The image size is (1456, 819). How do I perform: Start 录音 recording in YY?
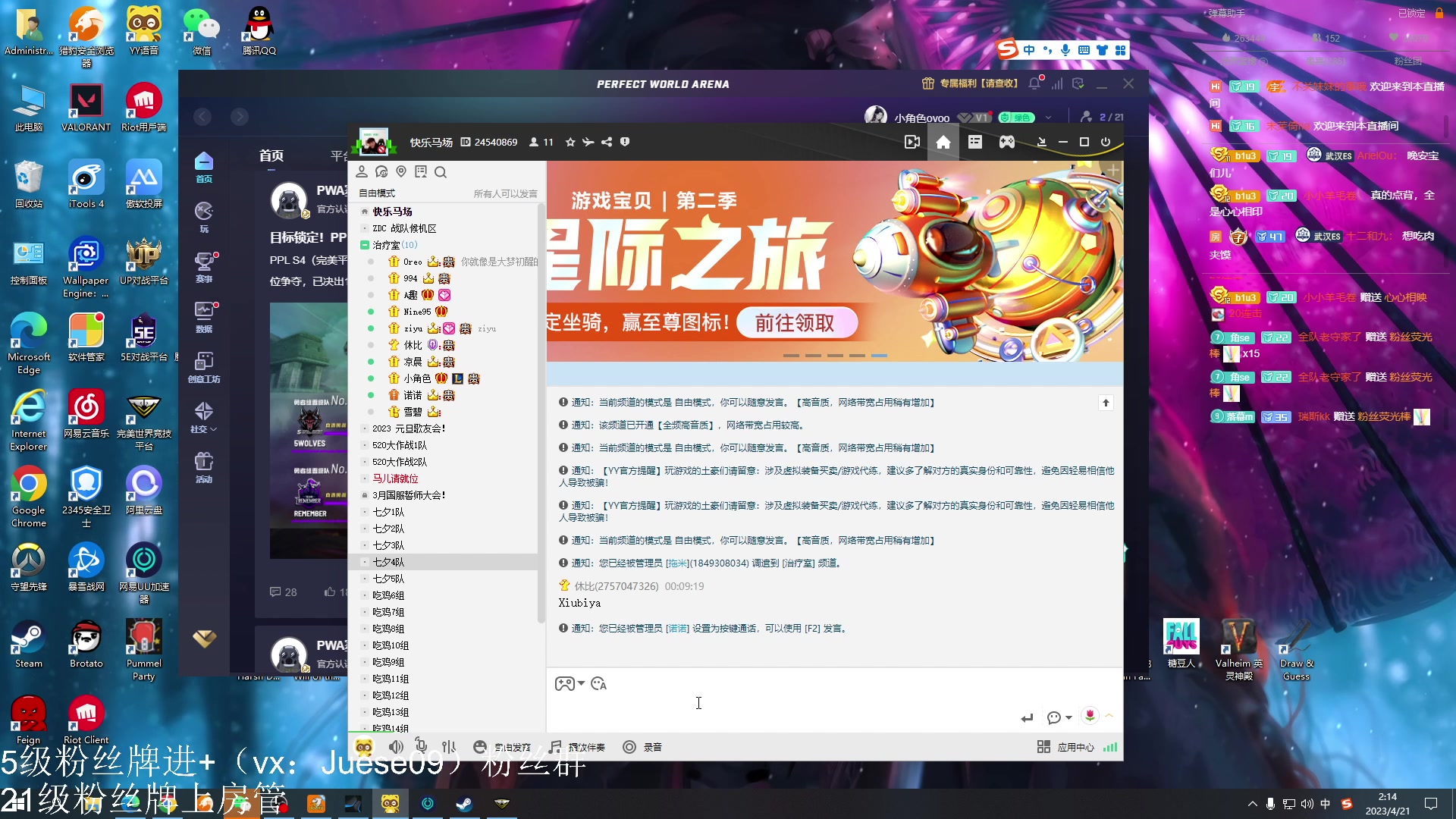[x=642, y=747]
